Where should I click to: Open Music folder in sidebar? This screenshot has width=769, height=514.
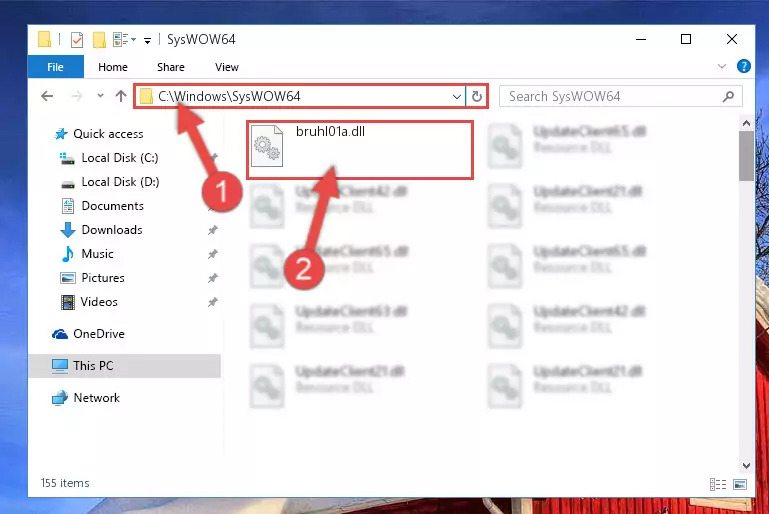pos(97,254)
